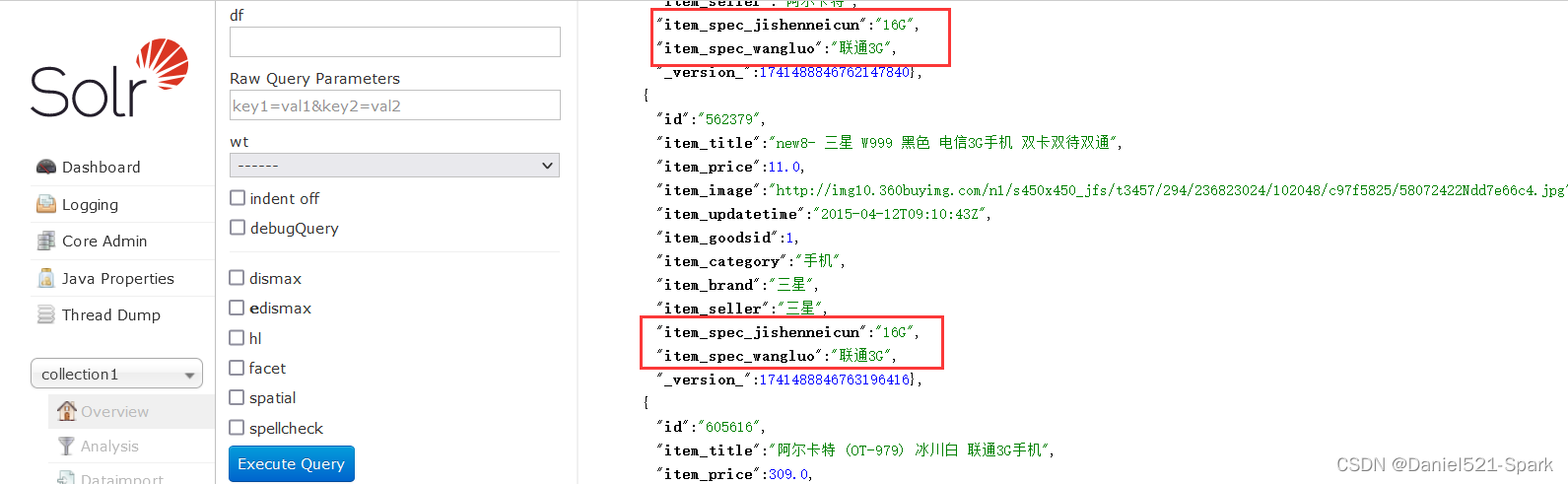Click the 360buyimg item_image URL
Viewport: 1568px width, 484px height.
tap(1167, 190)
